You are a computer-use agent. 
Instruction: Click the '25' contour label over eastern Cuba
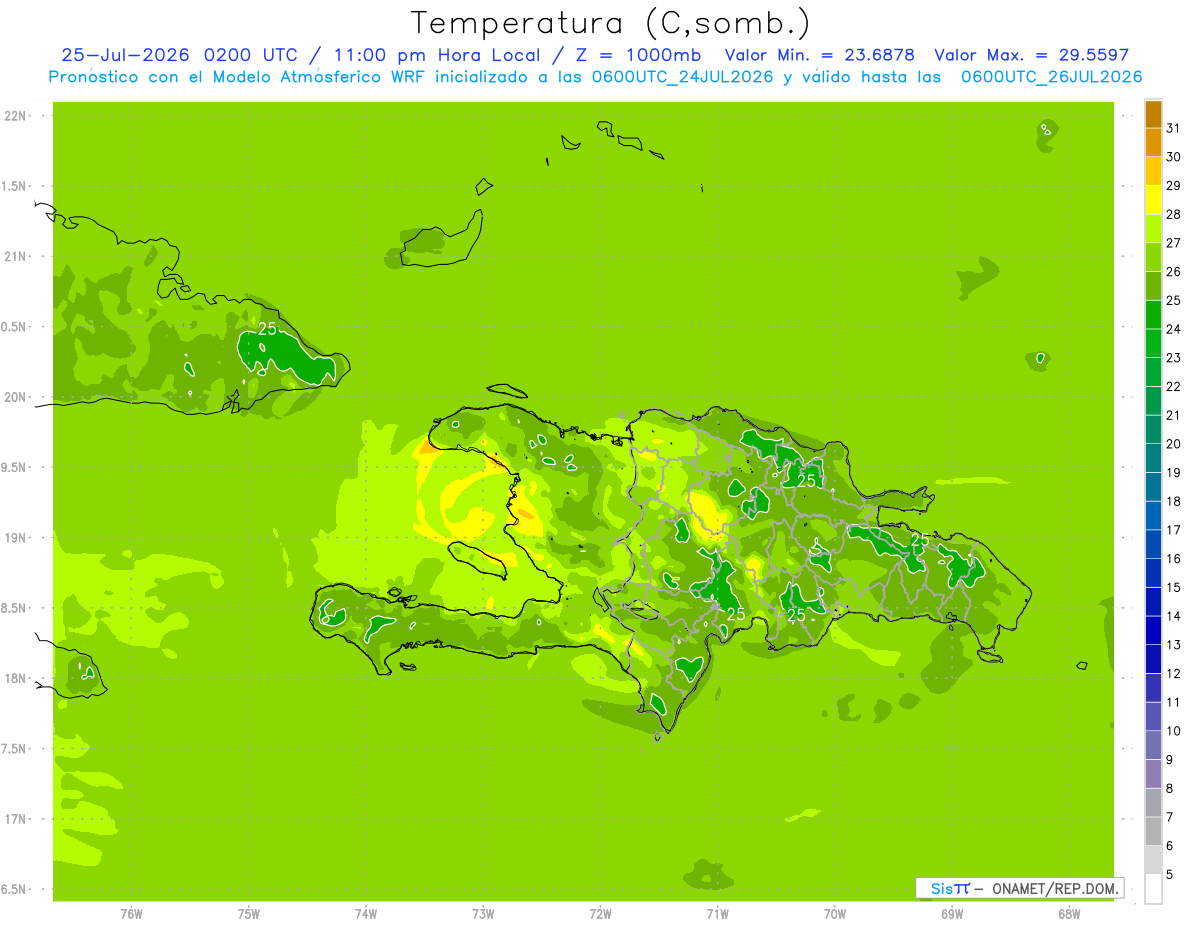(x=267, y=328)
